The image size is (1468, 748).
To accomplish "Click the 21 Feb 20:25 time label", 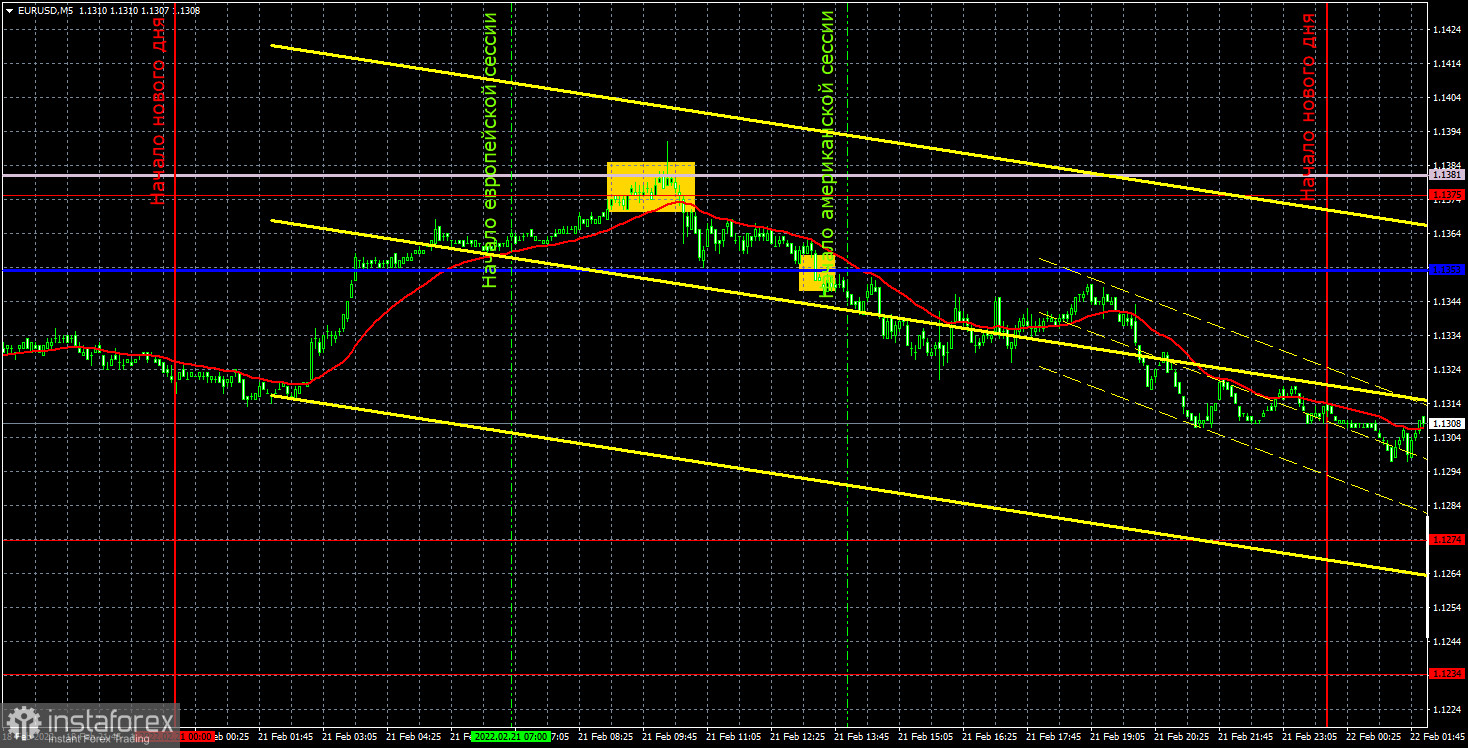I will pyautogui.click(x=1184, y=736).
